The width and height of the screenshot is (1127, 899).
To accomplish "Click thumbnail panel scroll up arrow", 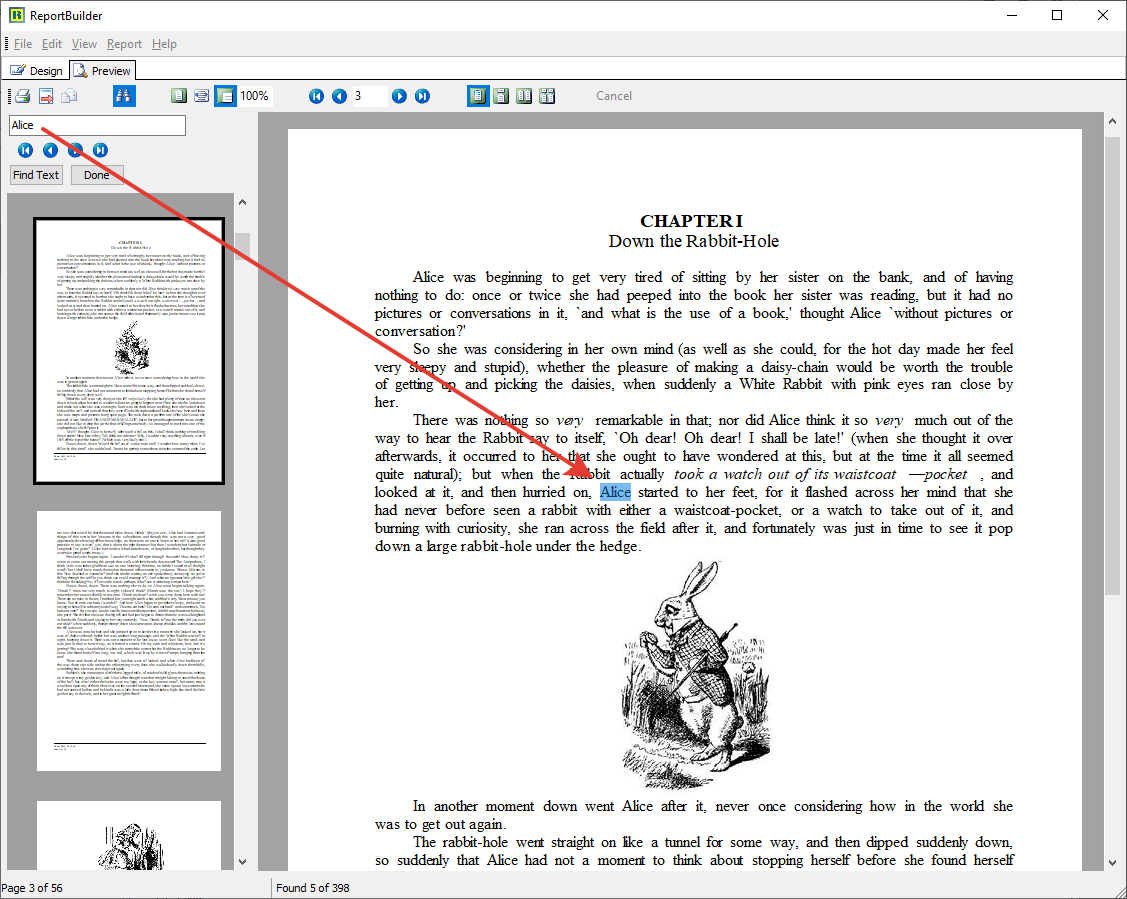I will pyautogui.click(x=242, y=202).
